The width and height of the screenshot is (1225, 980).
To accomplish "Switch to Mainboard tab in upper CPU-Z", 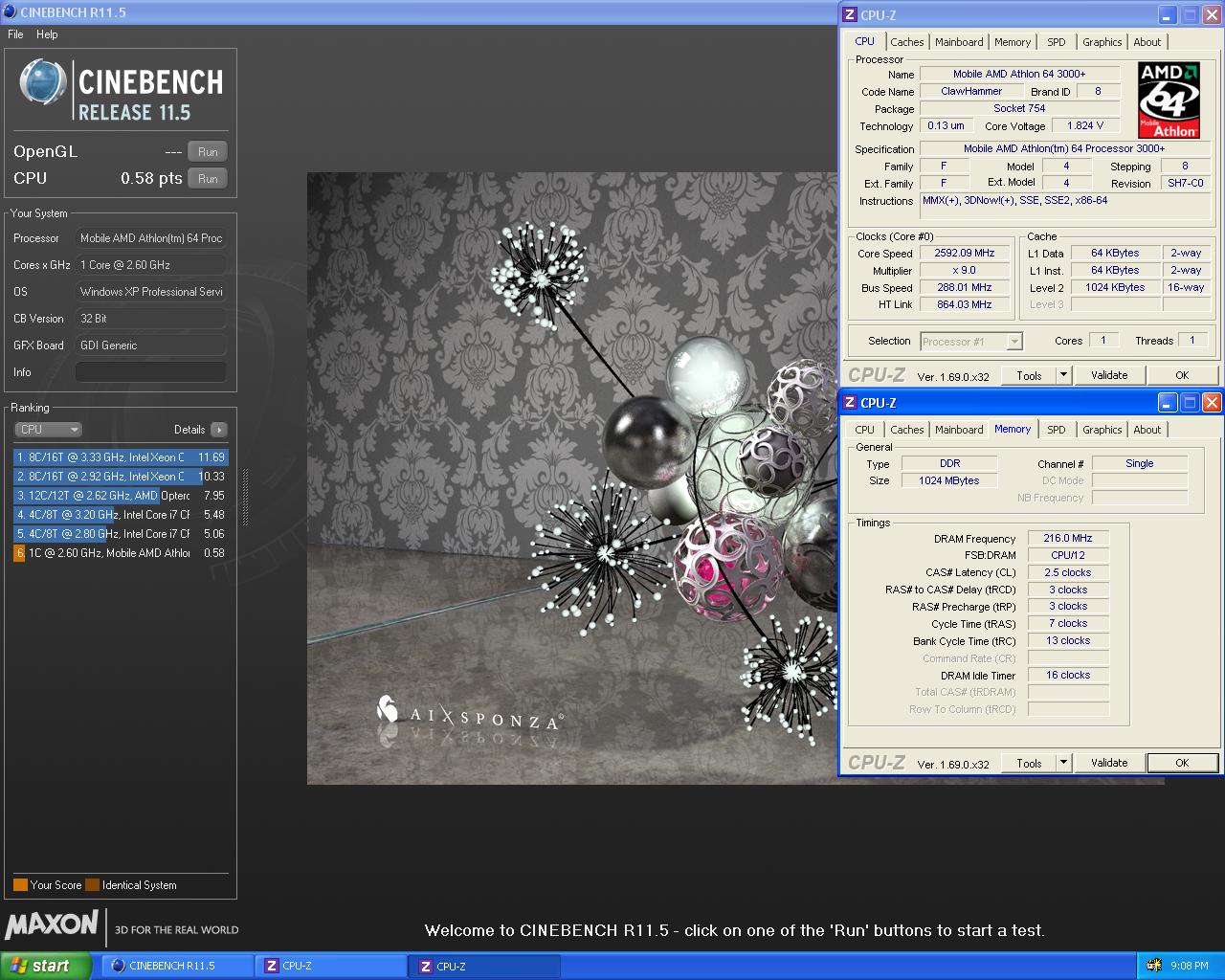I will 959,42.
